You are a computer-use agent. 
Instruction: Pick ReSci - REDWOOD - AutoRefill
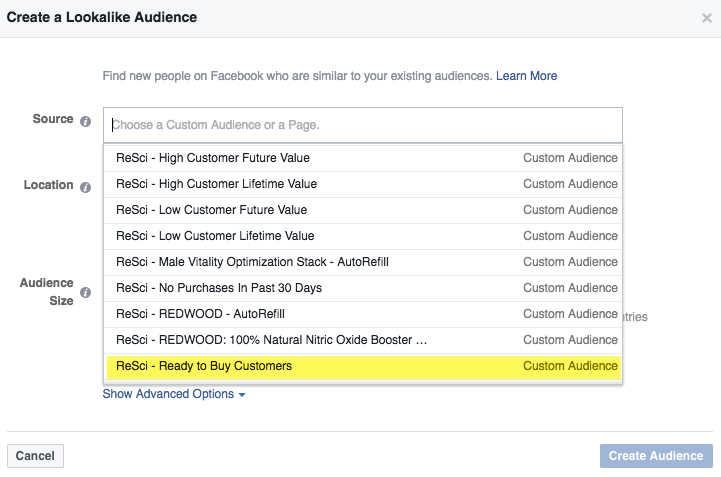363,314
